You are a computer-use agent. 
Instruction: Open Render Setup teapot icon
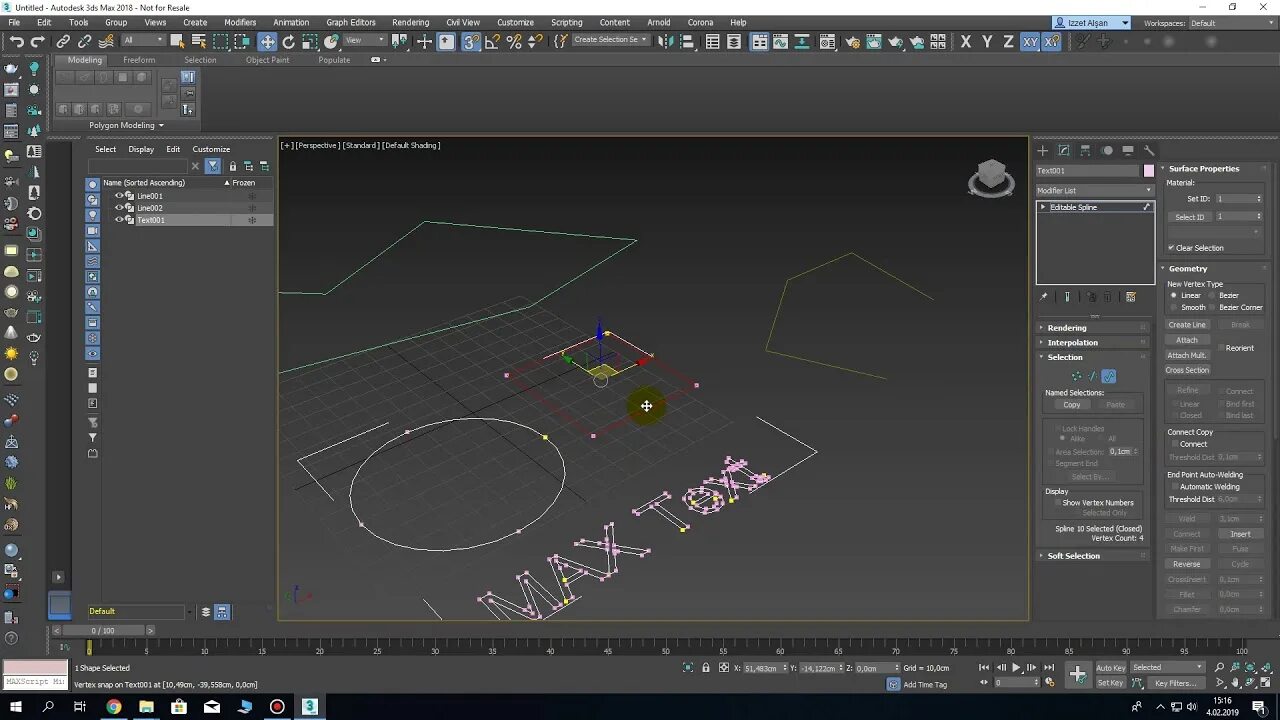(852, 42)
